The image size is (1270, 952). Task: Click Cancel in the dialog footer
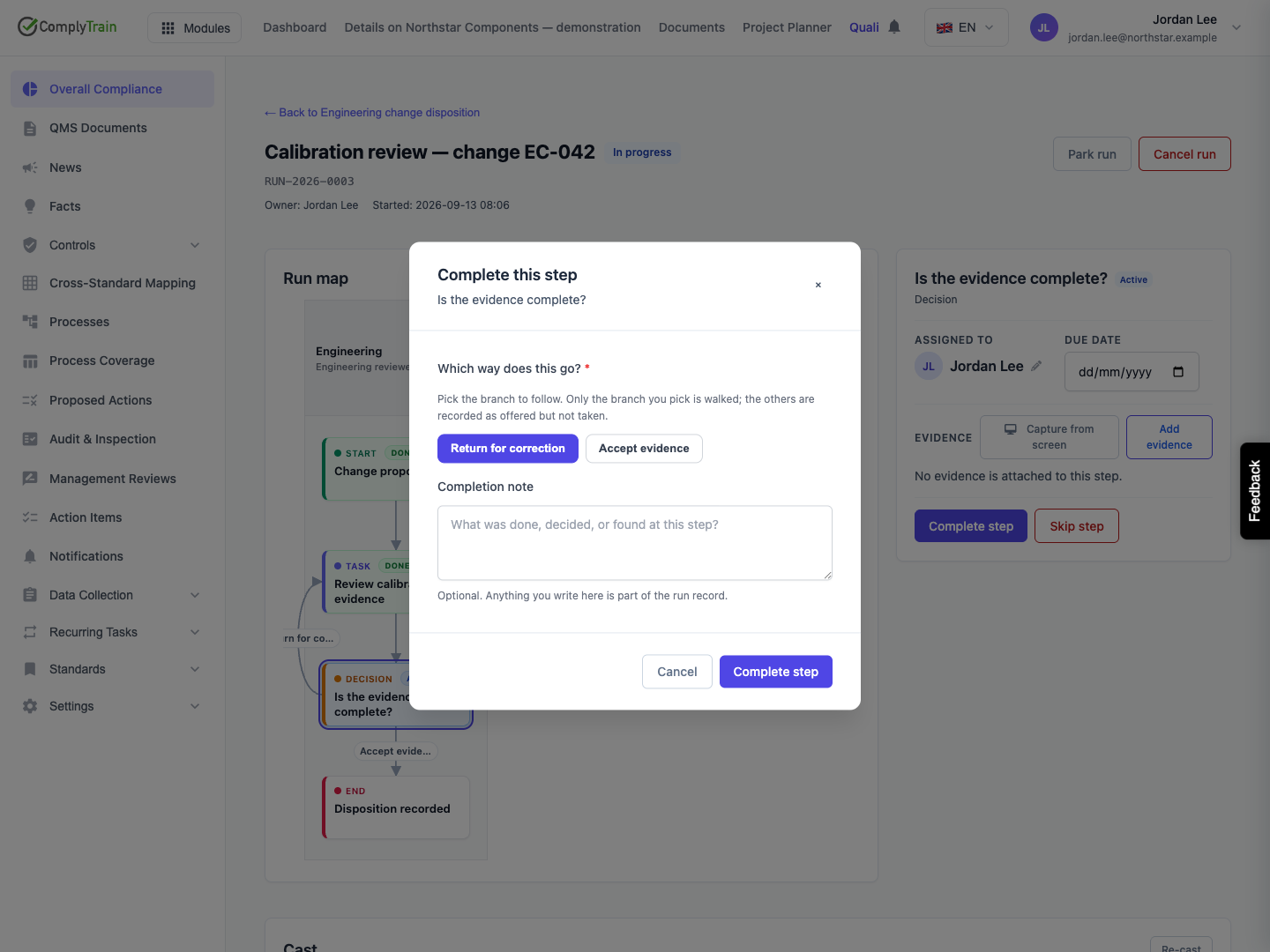pos(677,672)
